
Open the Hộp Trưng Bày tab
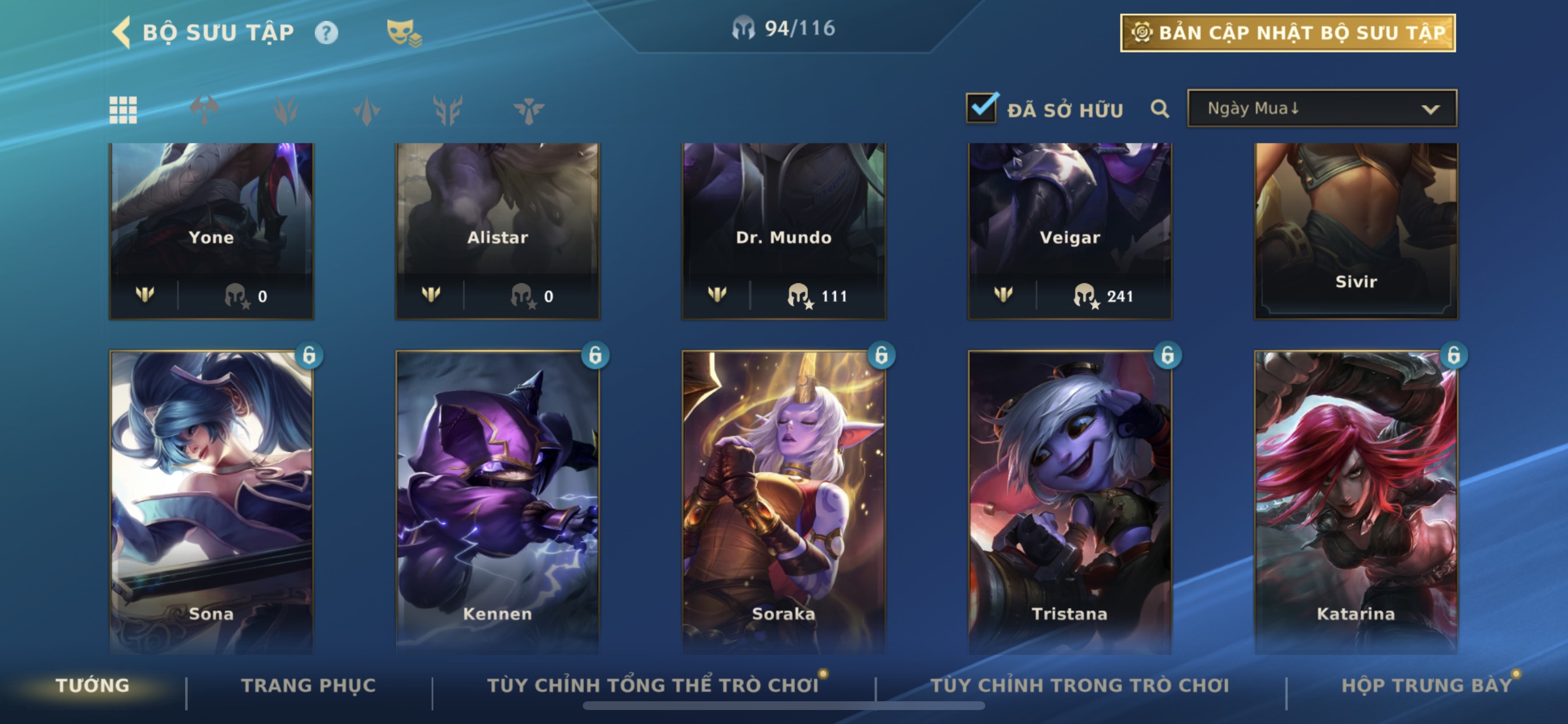tap(1427, 686)
